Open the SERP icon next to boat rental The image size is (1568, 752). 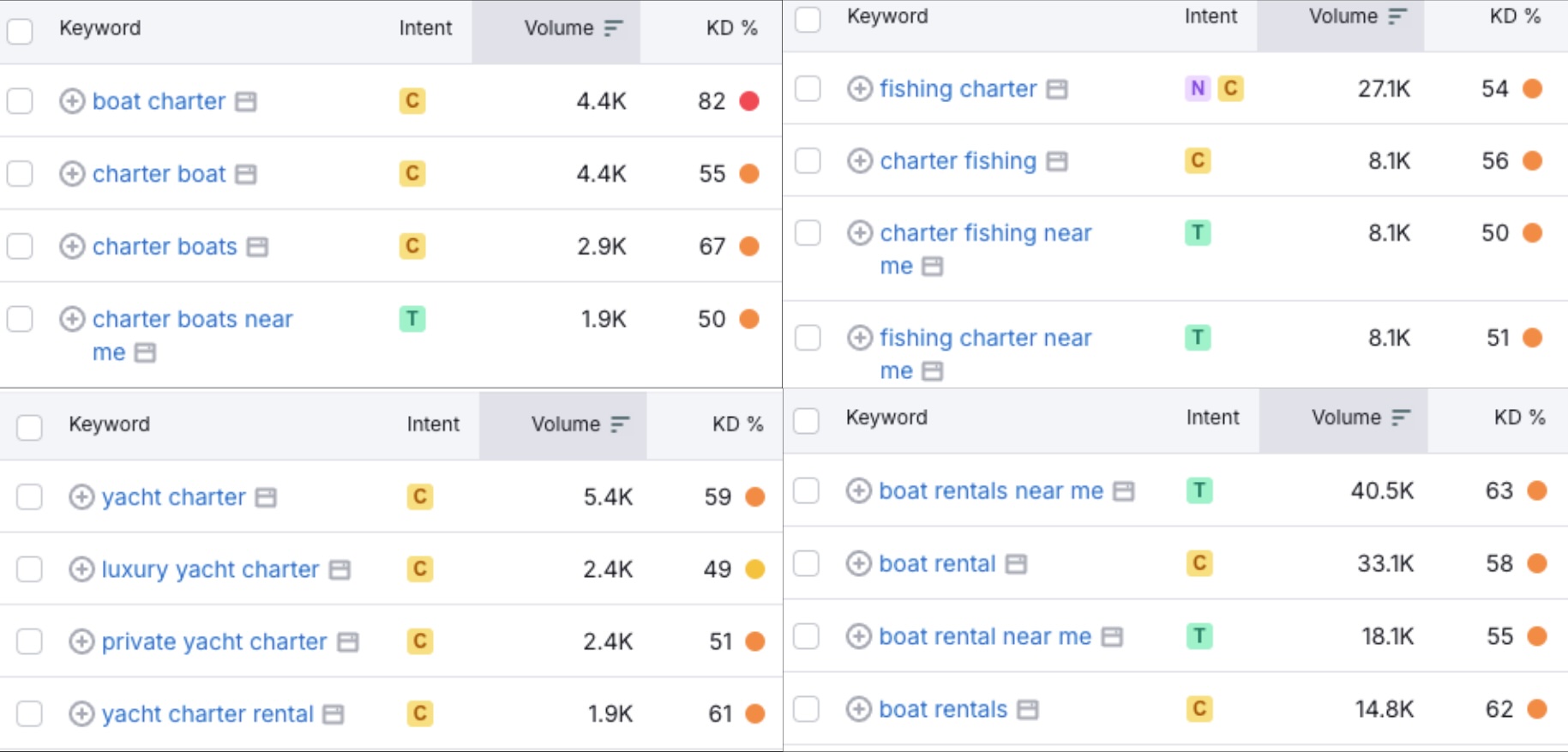(1016, 564)
